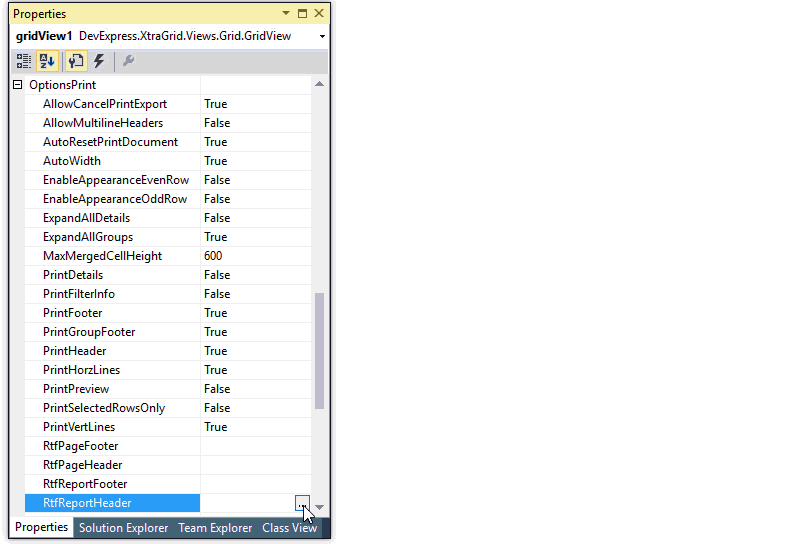The image size is (796, 544).
Task: Click the empty RtfPageFooter value field
Action: [x=256, y=446]
